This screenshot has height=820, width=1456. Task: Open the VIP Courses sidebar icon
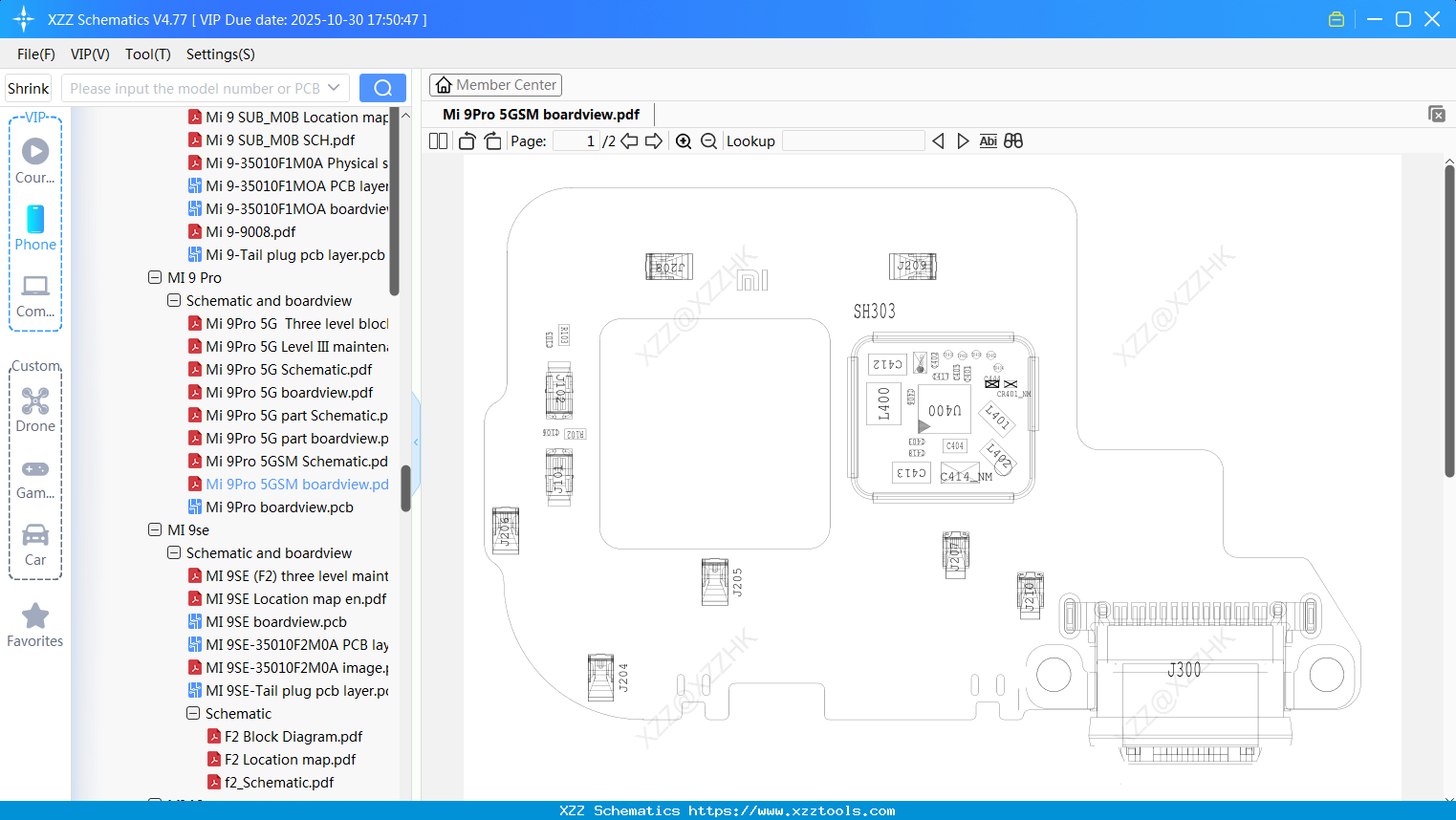35,161
